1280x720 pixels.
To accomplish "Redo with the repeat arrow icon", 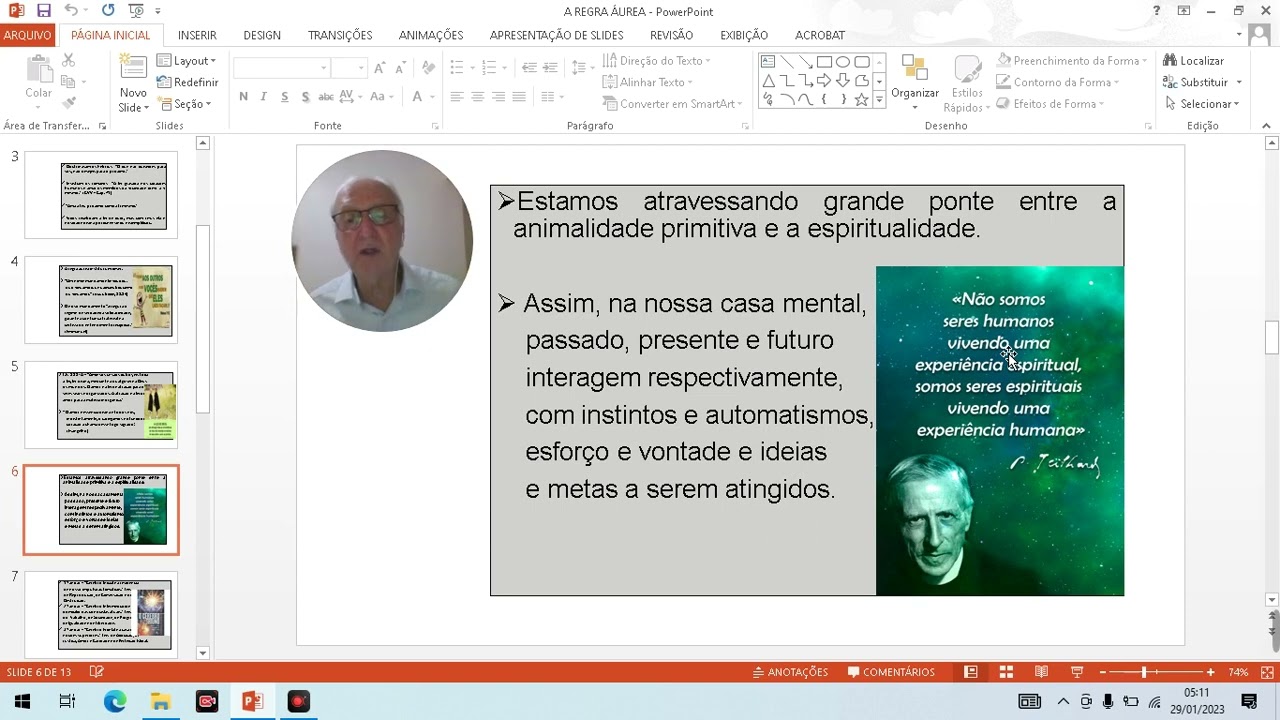I will click(x=108, y=11).
